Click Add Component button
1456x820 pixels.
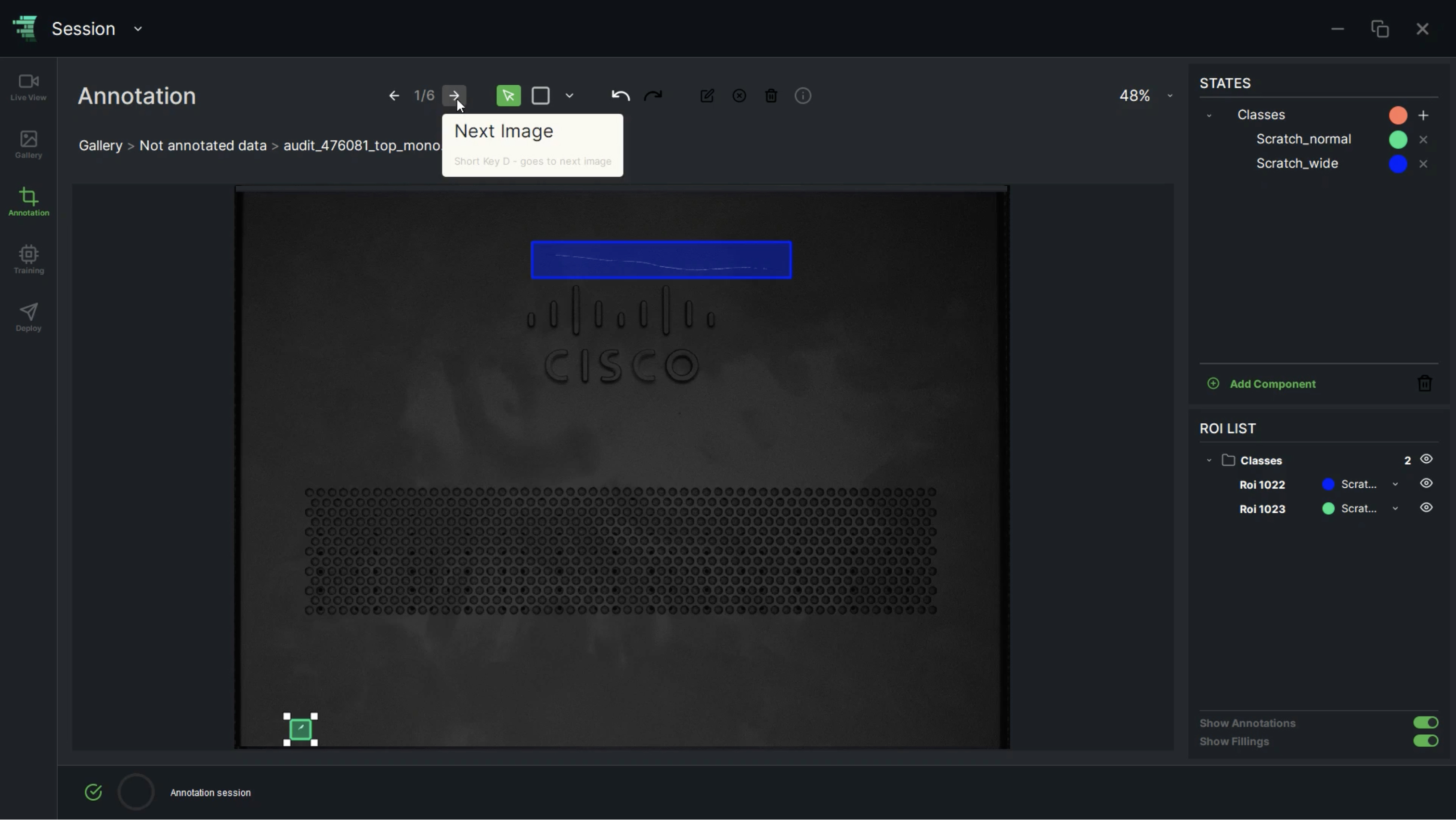[x=1261, y=384]
